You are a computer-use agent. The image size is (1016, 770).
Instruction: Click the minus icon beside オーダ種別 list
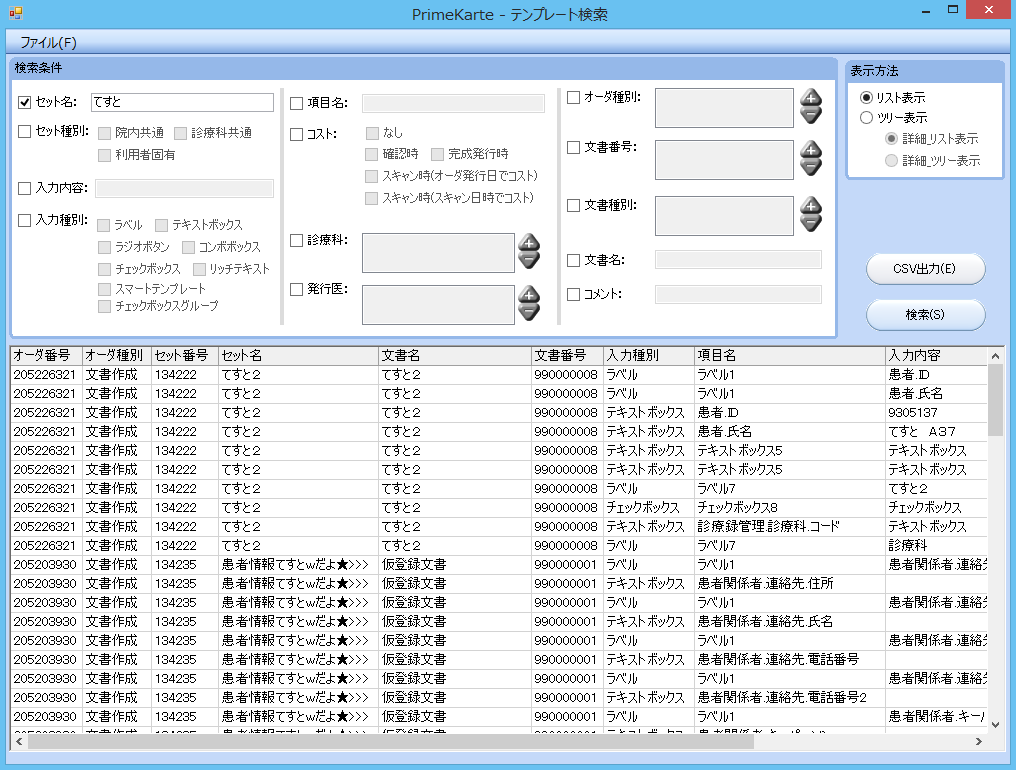tap(811, 115)
